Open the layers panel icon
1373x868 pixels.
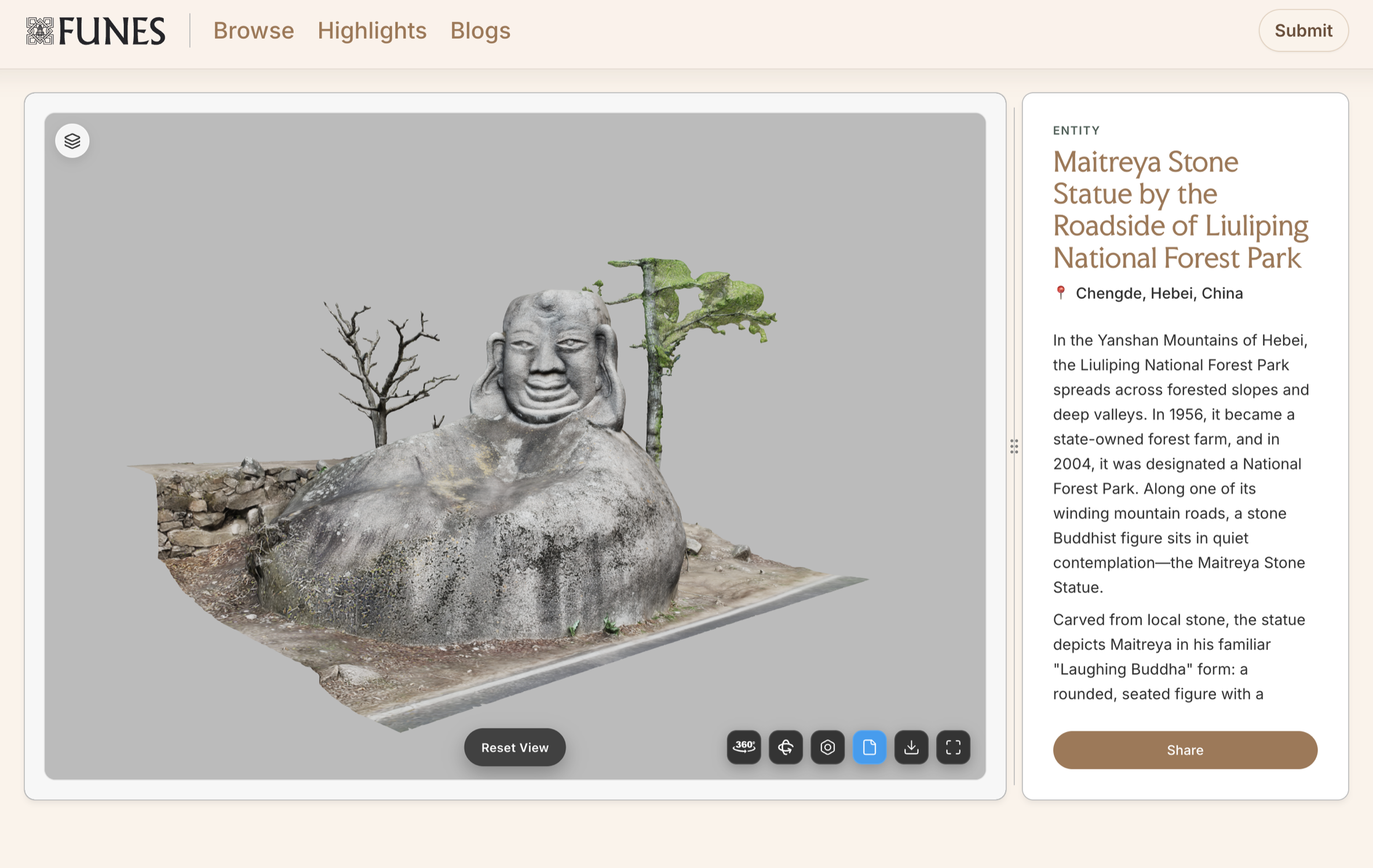(72, 141)
